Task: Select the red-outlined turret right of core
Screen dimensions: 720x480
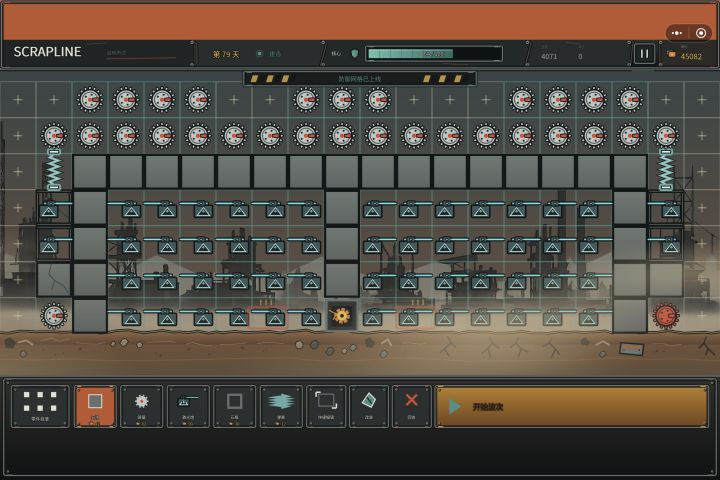Action: click(414, 316)
